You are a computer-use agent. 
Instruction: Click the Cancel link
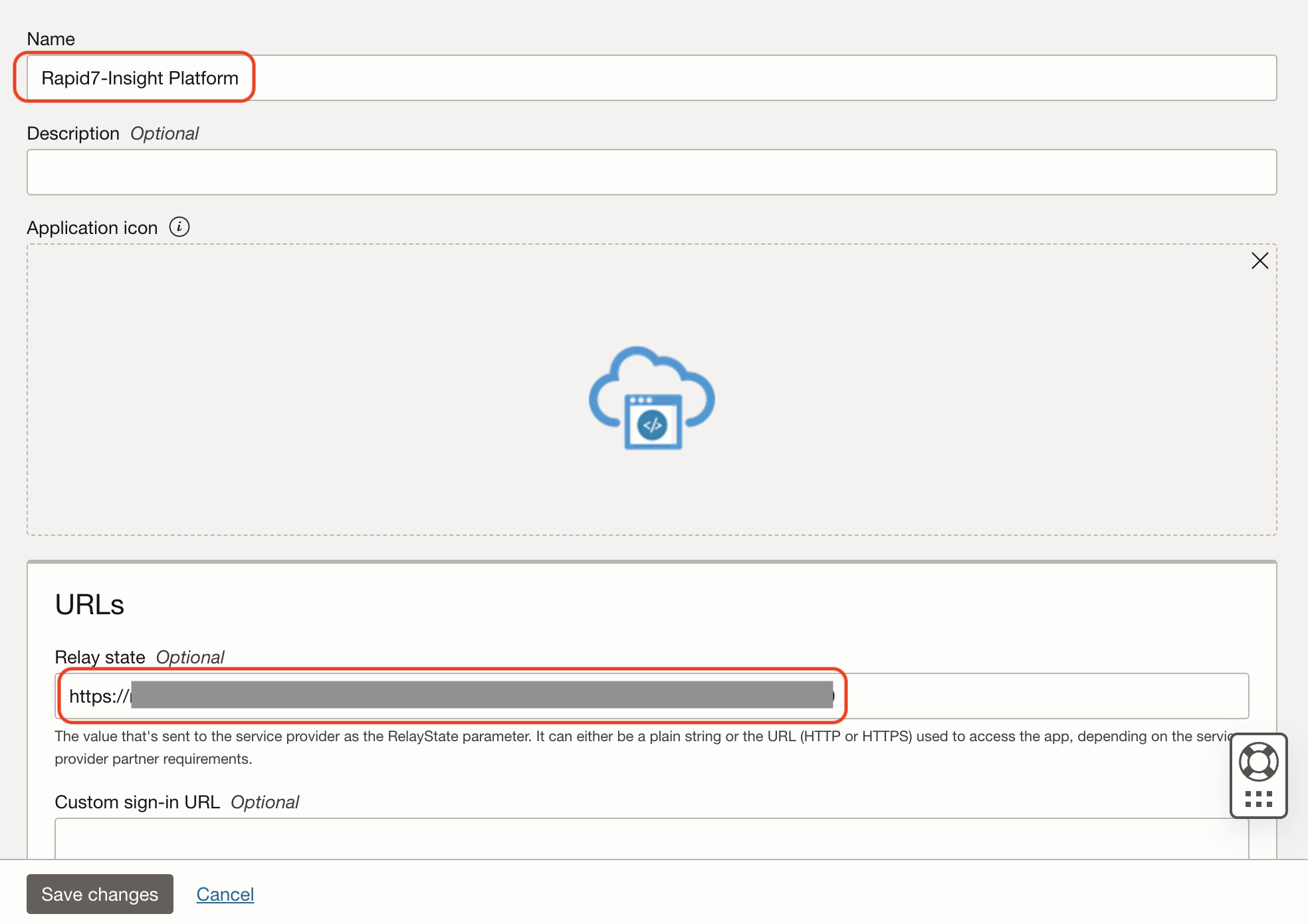coord(225,894)
